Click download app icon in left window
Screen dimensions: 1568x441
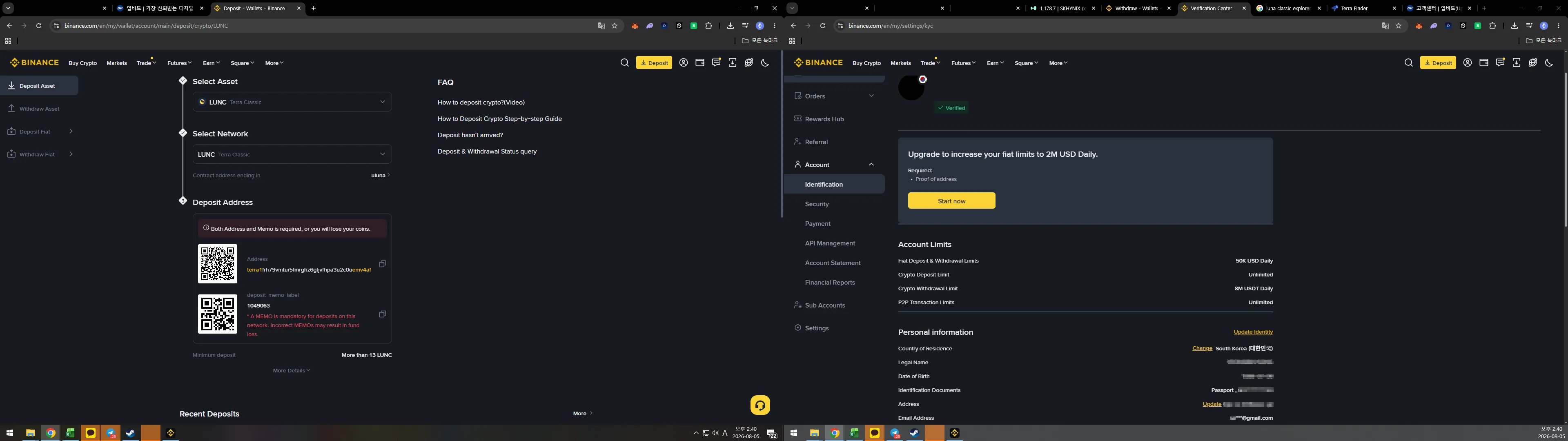732,63
